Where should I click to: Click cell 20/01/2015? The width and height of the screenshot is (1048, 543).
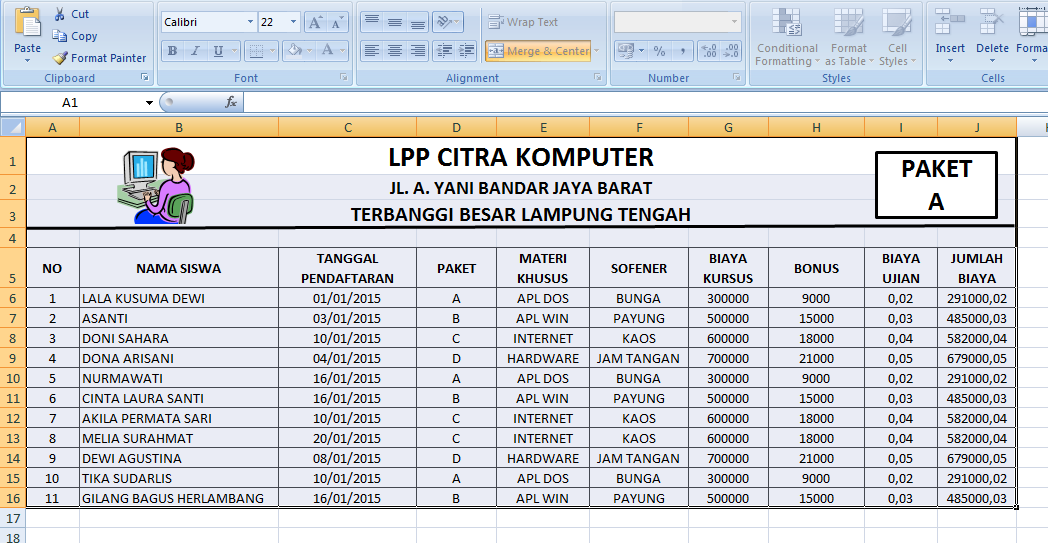tap(348, 439)
